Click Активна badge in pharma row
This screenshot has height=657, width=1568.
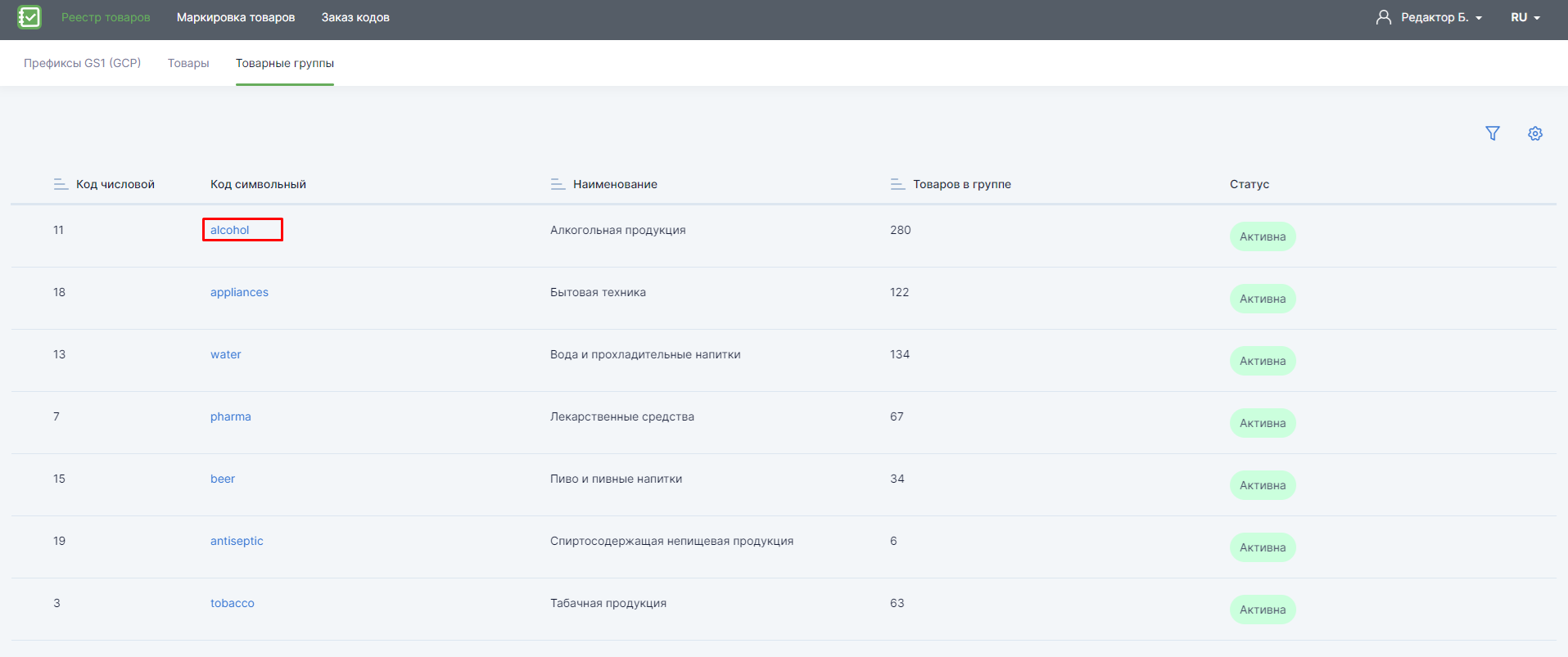1263,423
